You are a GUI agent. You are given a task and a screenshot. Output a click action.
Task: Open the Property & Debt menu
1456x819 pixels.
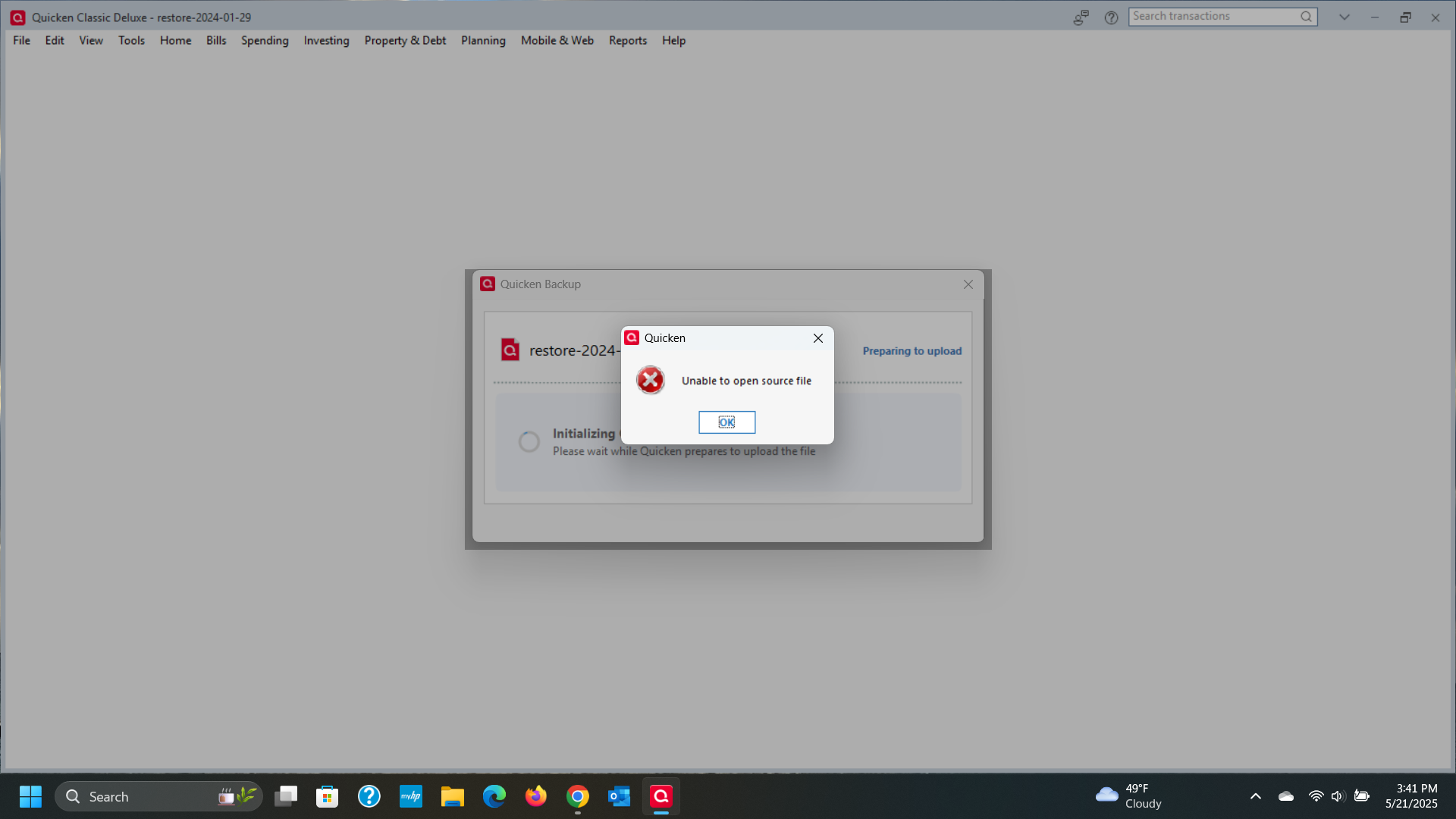[405, 41]
